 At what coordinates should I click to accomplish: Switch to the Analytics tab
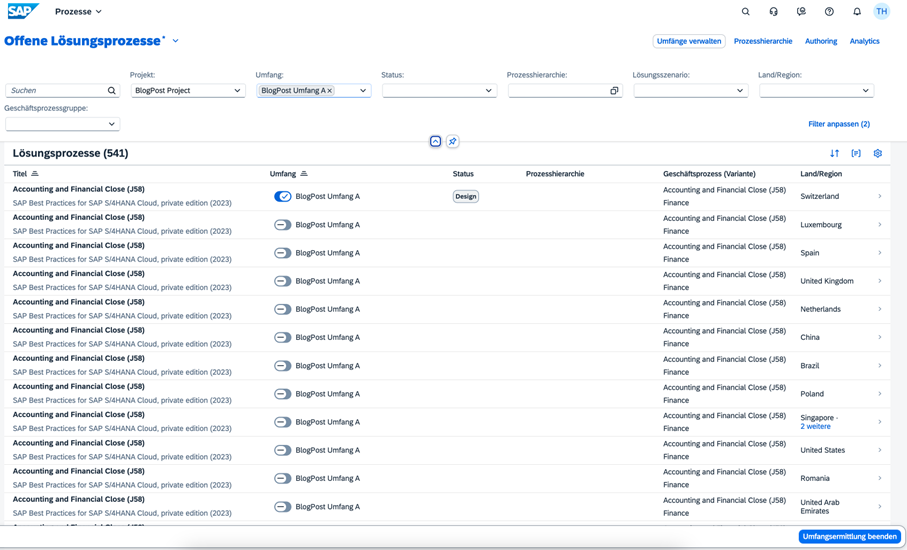pos(864,41)
